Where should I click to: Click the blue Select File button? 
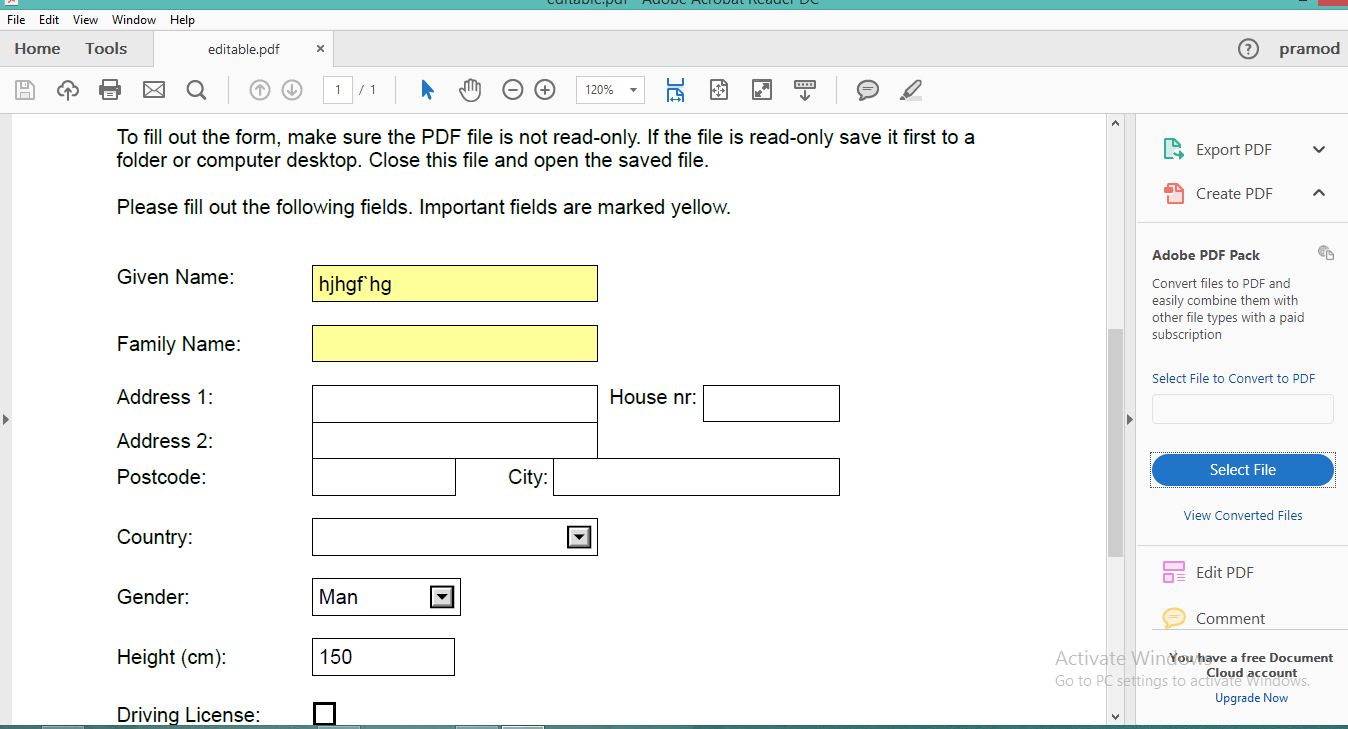tap(1242, 469)
